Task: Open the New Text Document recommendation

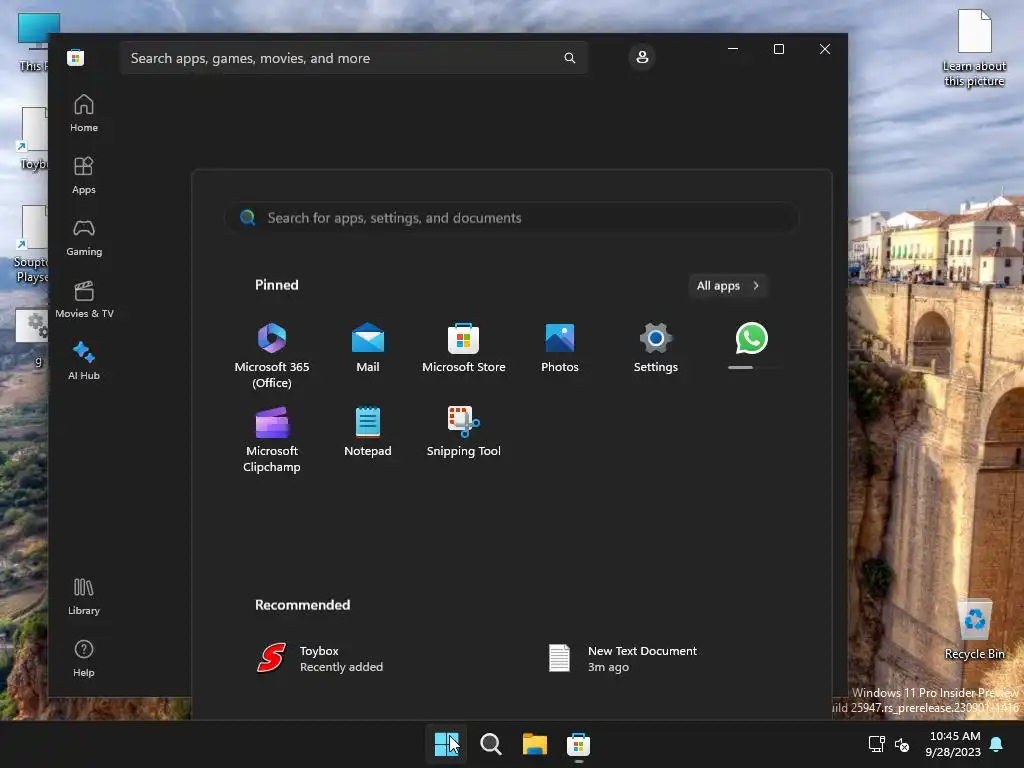Action: (x=622, y=658)
